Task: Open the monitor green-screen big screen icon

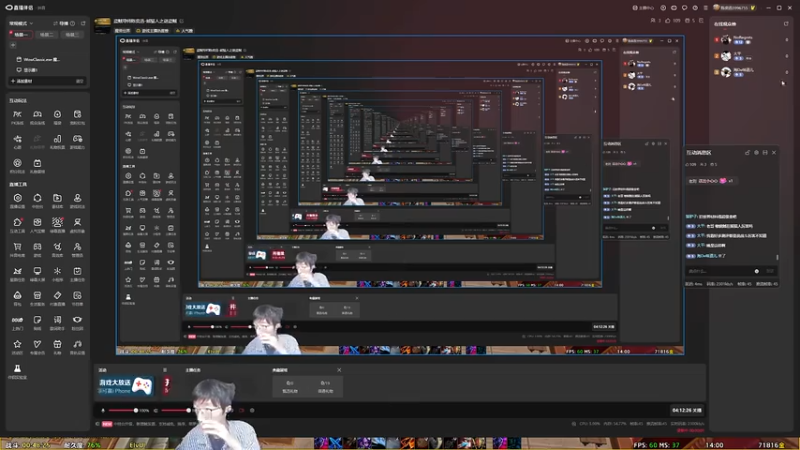Action: (37, 271)
